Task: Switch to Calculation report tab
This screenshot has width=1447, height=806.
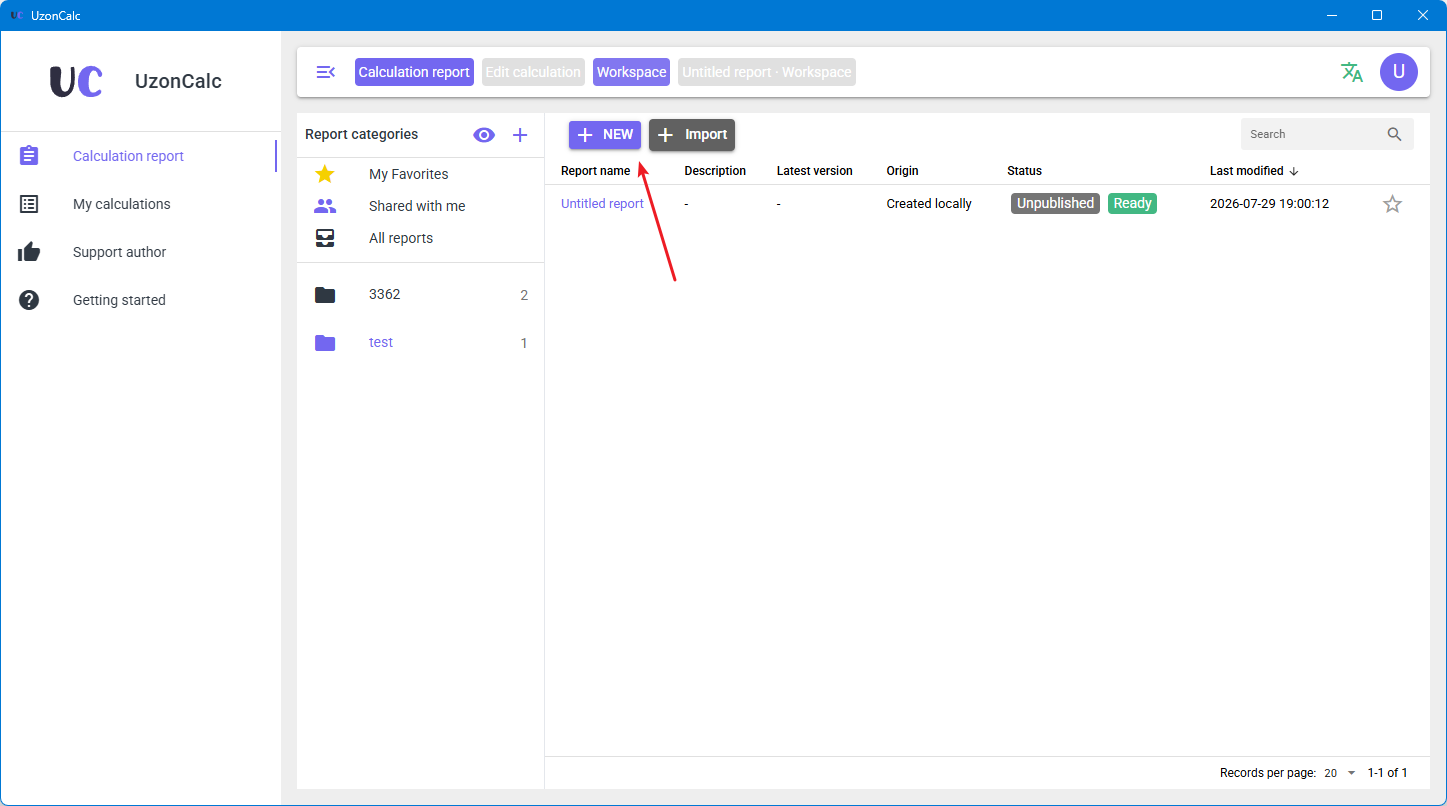Action: point(414,72)
